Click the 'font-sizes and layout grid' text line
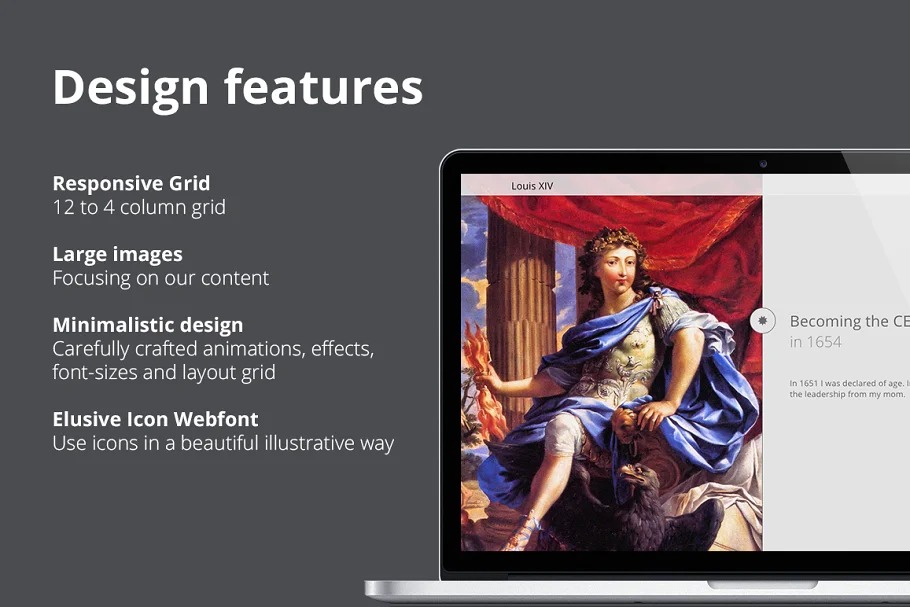 pos(164,372)
